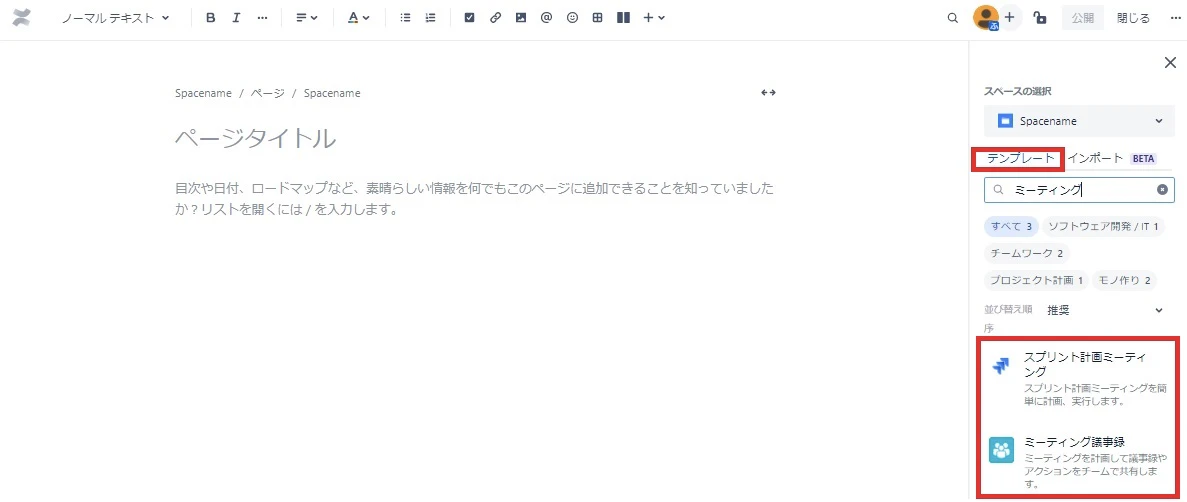
Task: Toggle bold formatting
Action: tap(210, 18)
